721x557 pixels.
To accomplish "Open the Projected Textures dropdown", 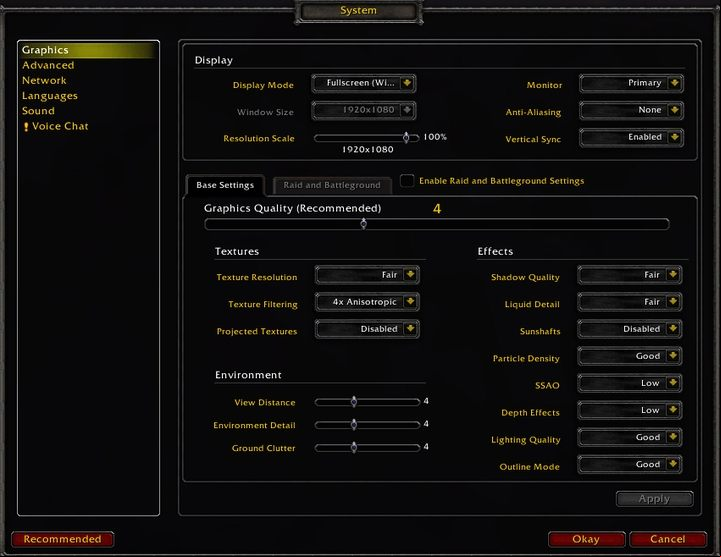I will (x=367, y=329).
